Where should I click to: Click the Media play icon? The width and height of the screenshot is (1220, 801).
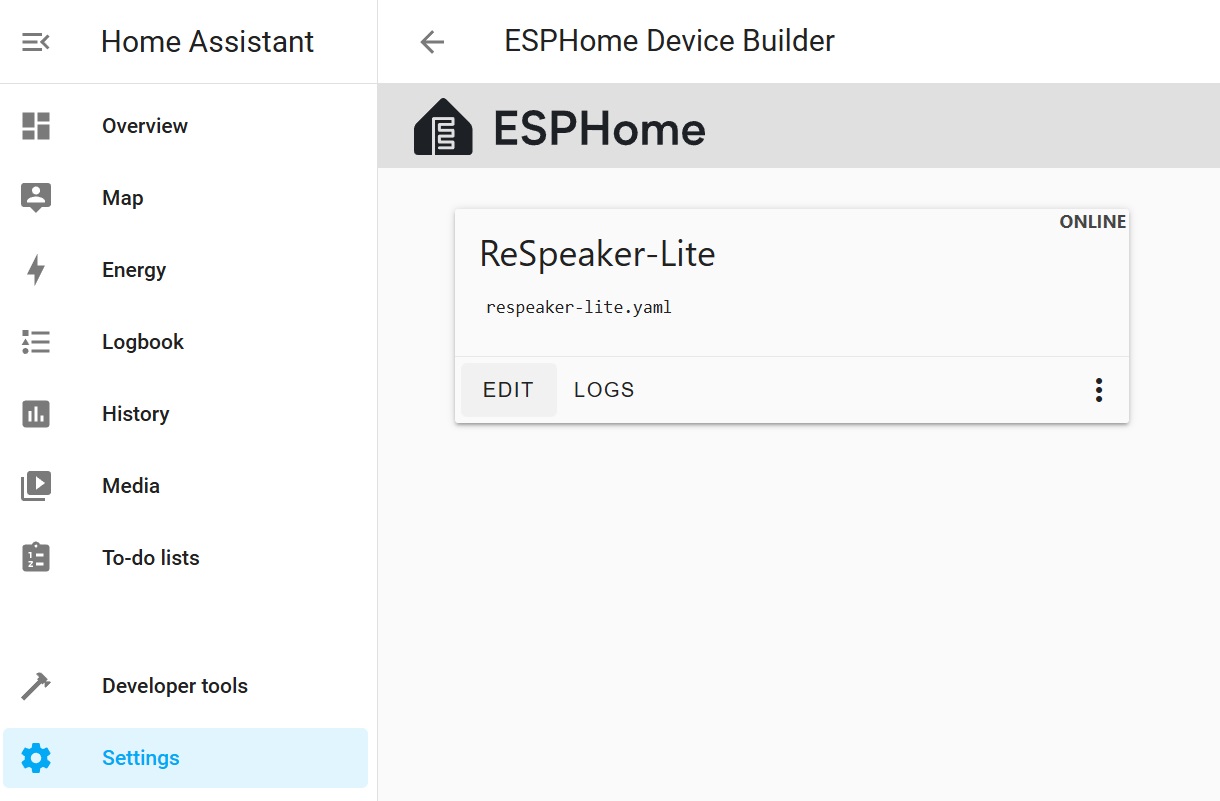(36, 486)
